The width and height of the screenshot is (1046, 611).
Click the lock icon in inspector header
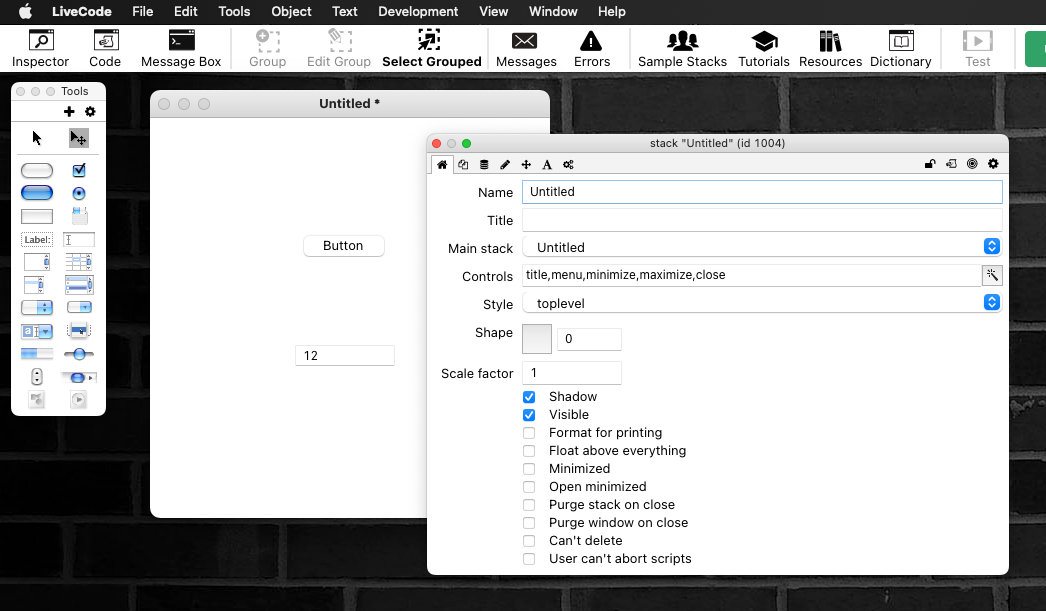(930, 164)
